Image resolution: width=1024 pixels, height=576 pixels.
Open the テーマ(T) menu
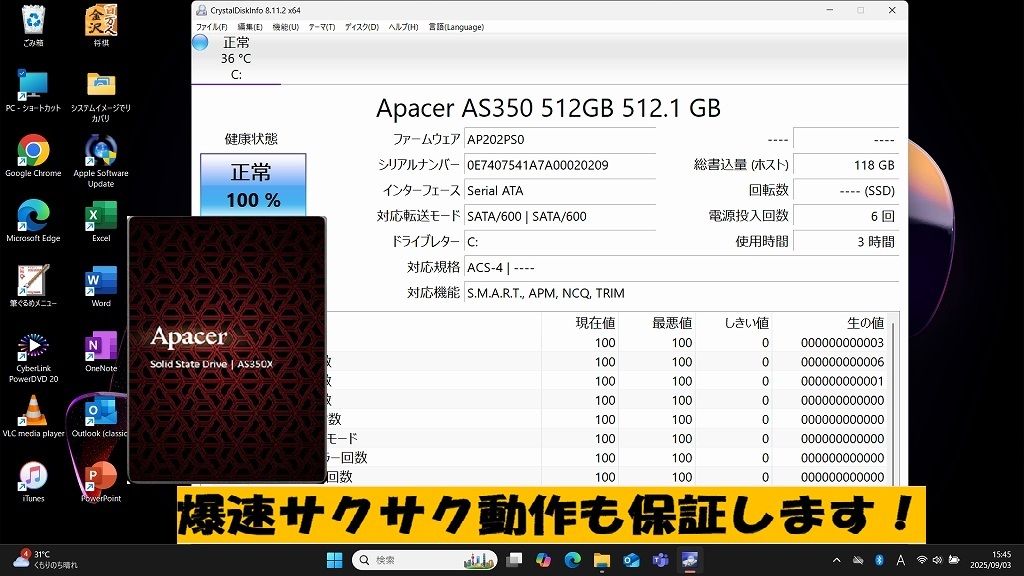[x=321, y=27]
